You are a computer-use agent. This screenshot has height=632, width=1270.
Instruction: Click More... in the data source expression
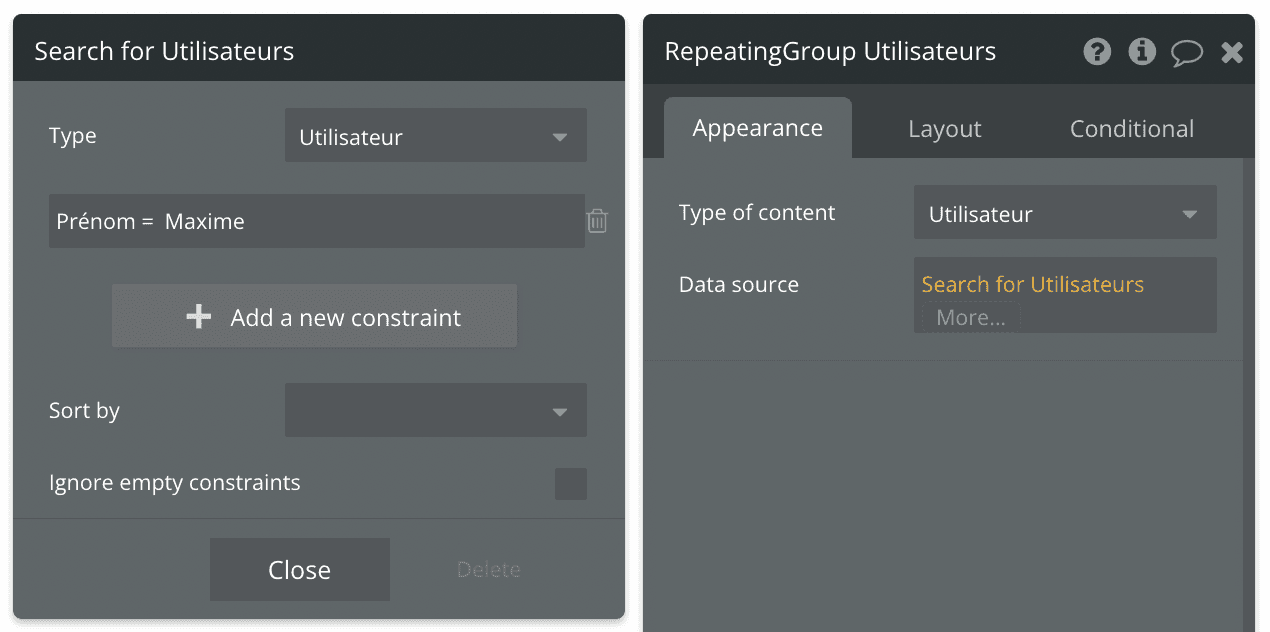pyautogui.click(x=970, y=318)
